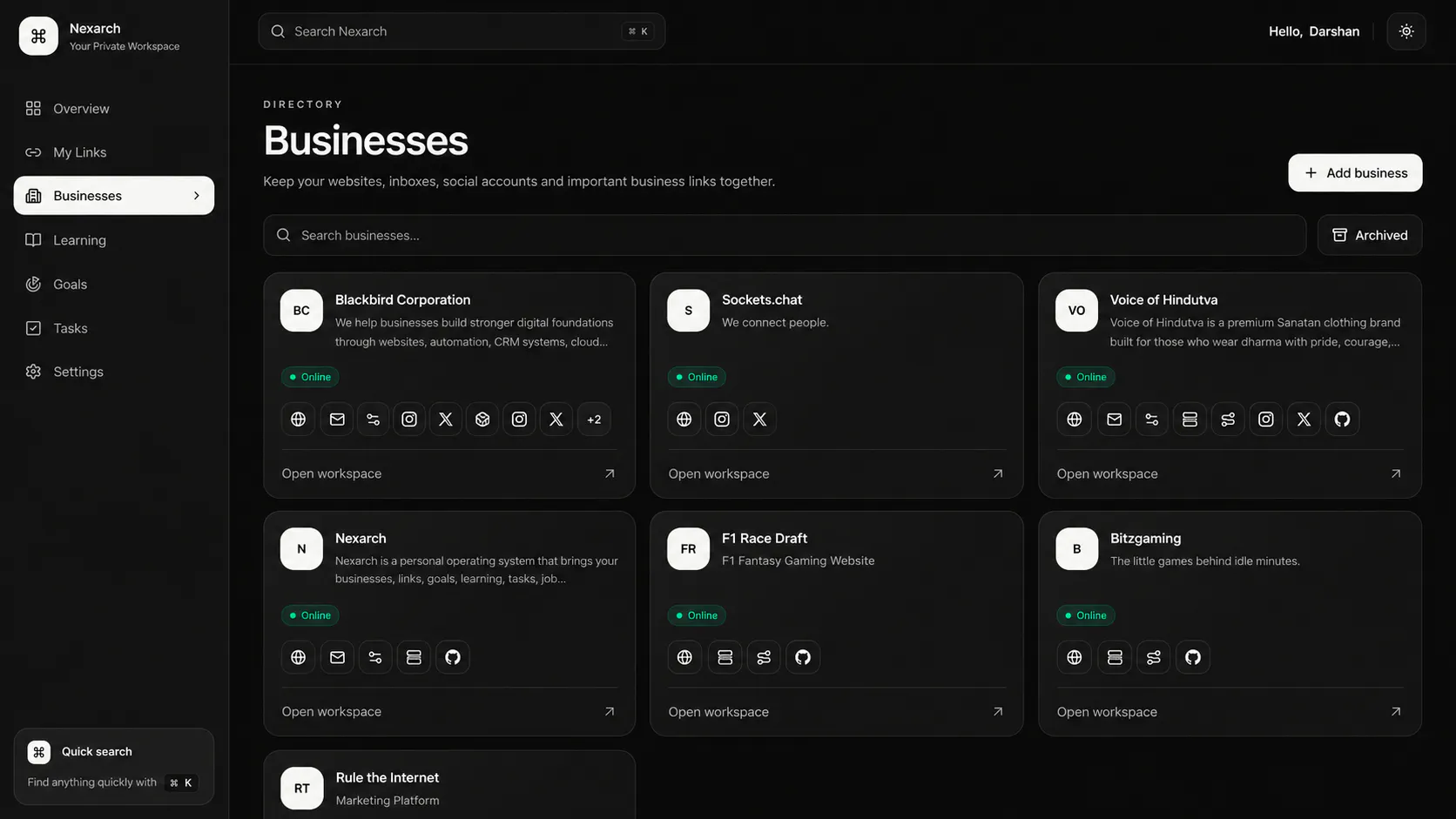
Task: Focus the Search Nexarch bar at top
Action: tap(462, 31)
